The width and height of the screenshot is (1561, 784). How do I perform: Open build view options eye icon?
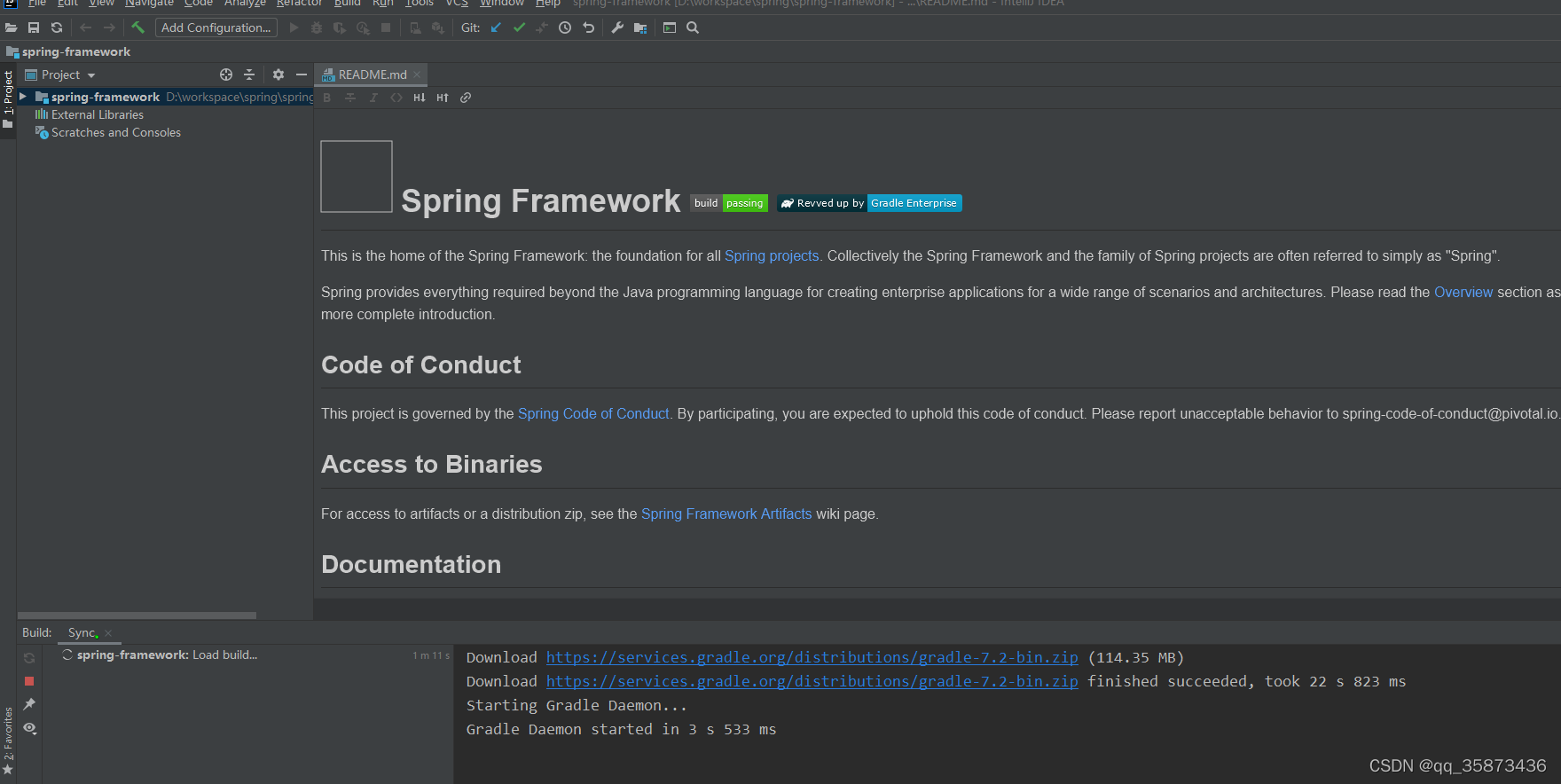coord(29,728)
